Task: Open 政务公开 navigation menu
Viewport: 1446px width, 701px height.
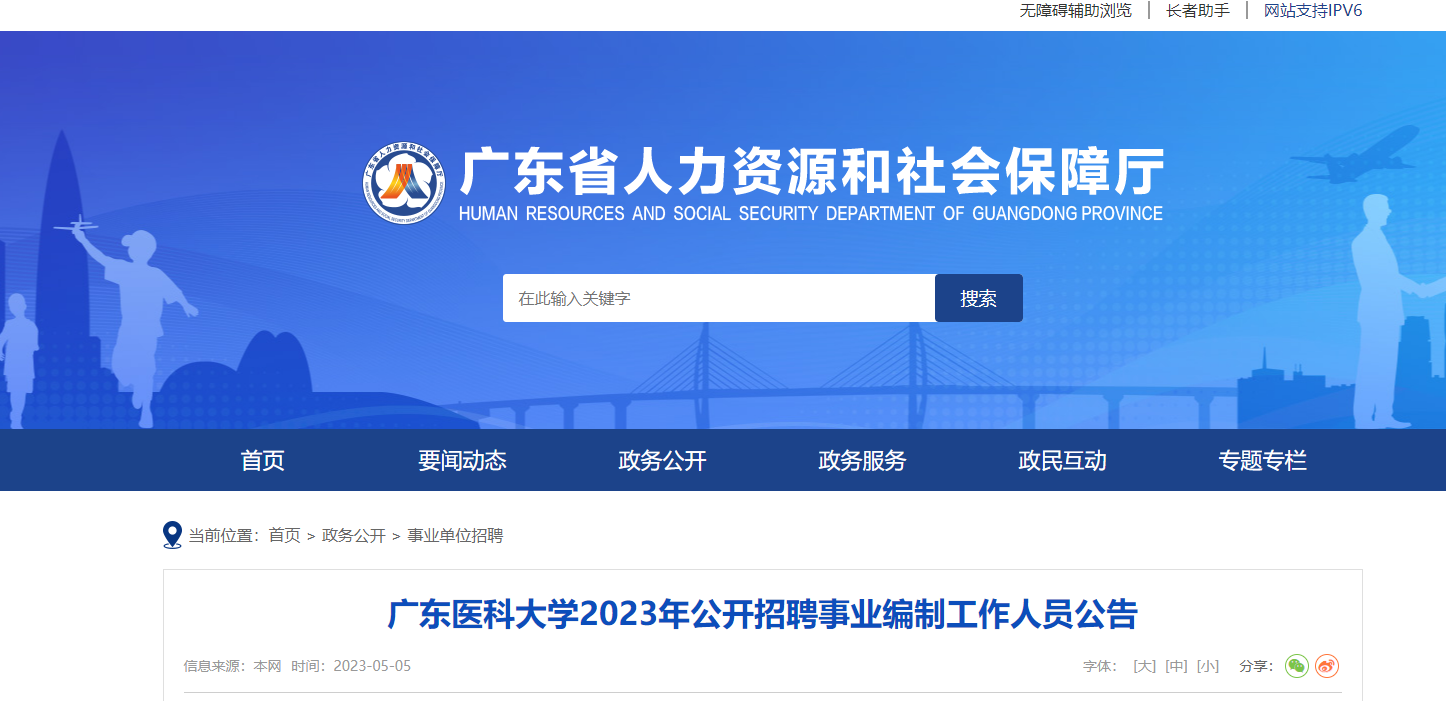Action: coord(663,460)
